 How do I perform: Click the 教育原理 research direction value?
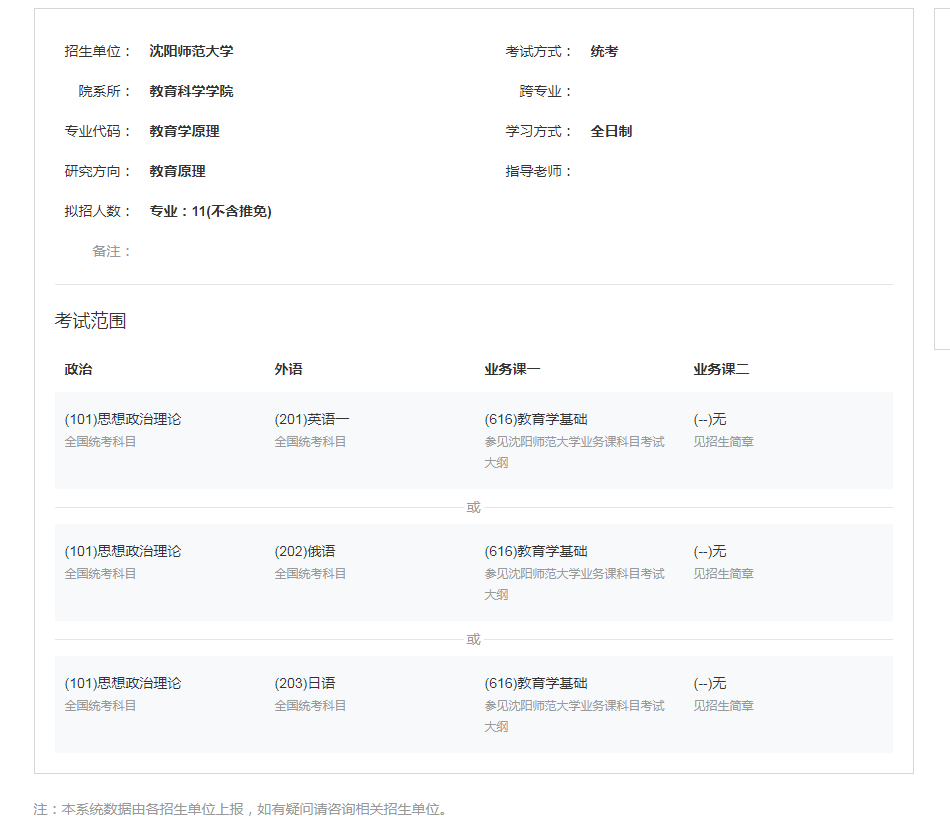tap(177, 171)
